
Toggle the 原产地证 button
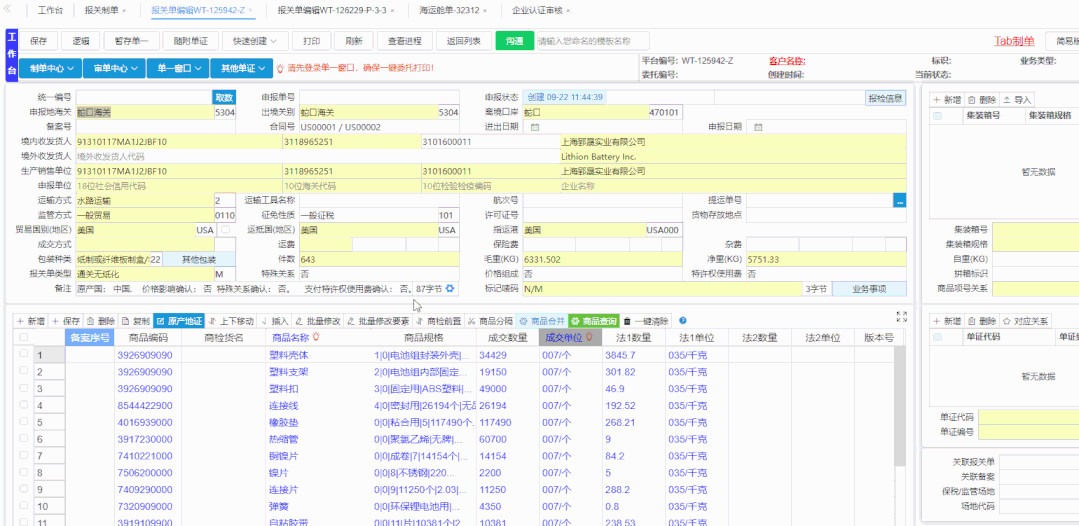coord(179,321)
